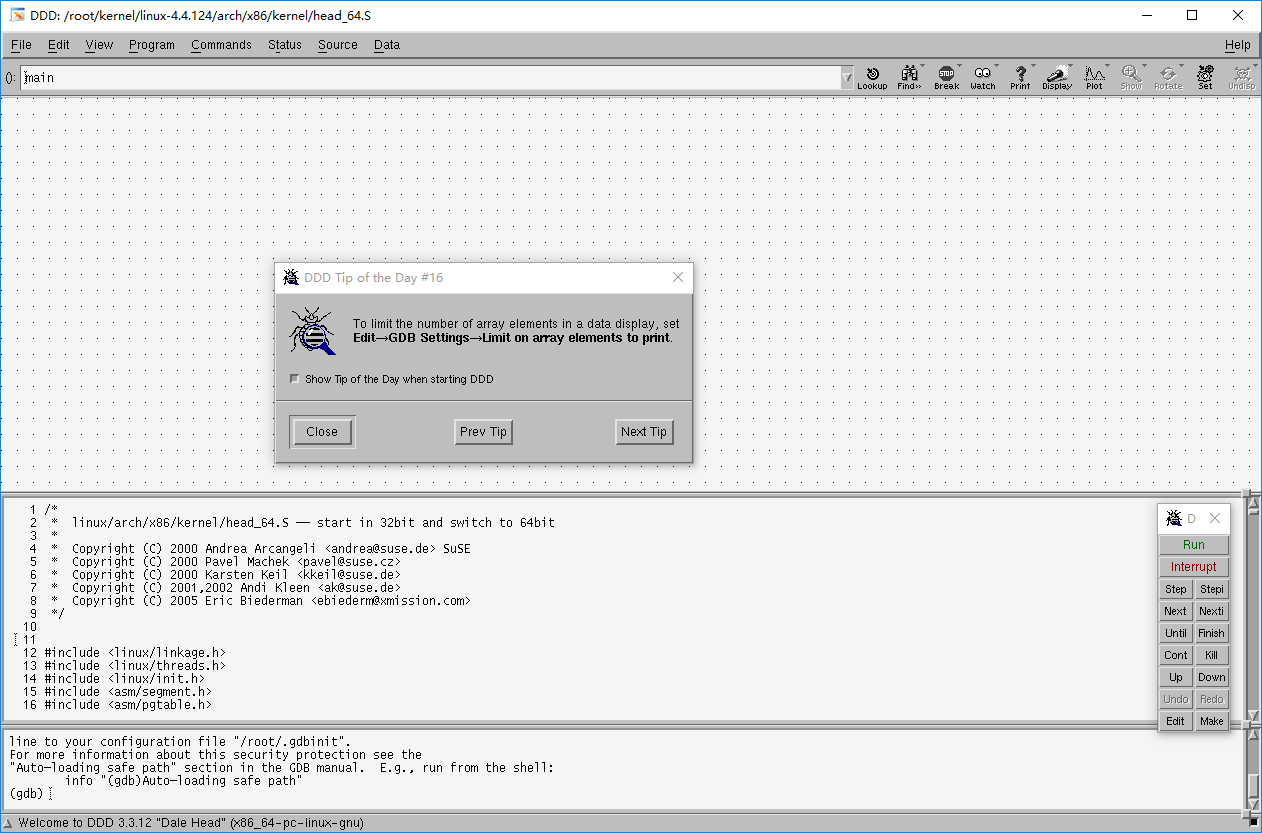
Task: Click the Prev Tip button
Action: 483,432
